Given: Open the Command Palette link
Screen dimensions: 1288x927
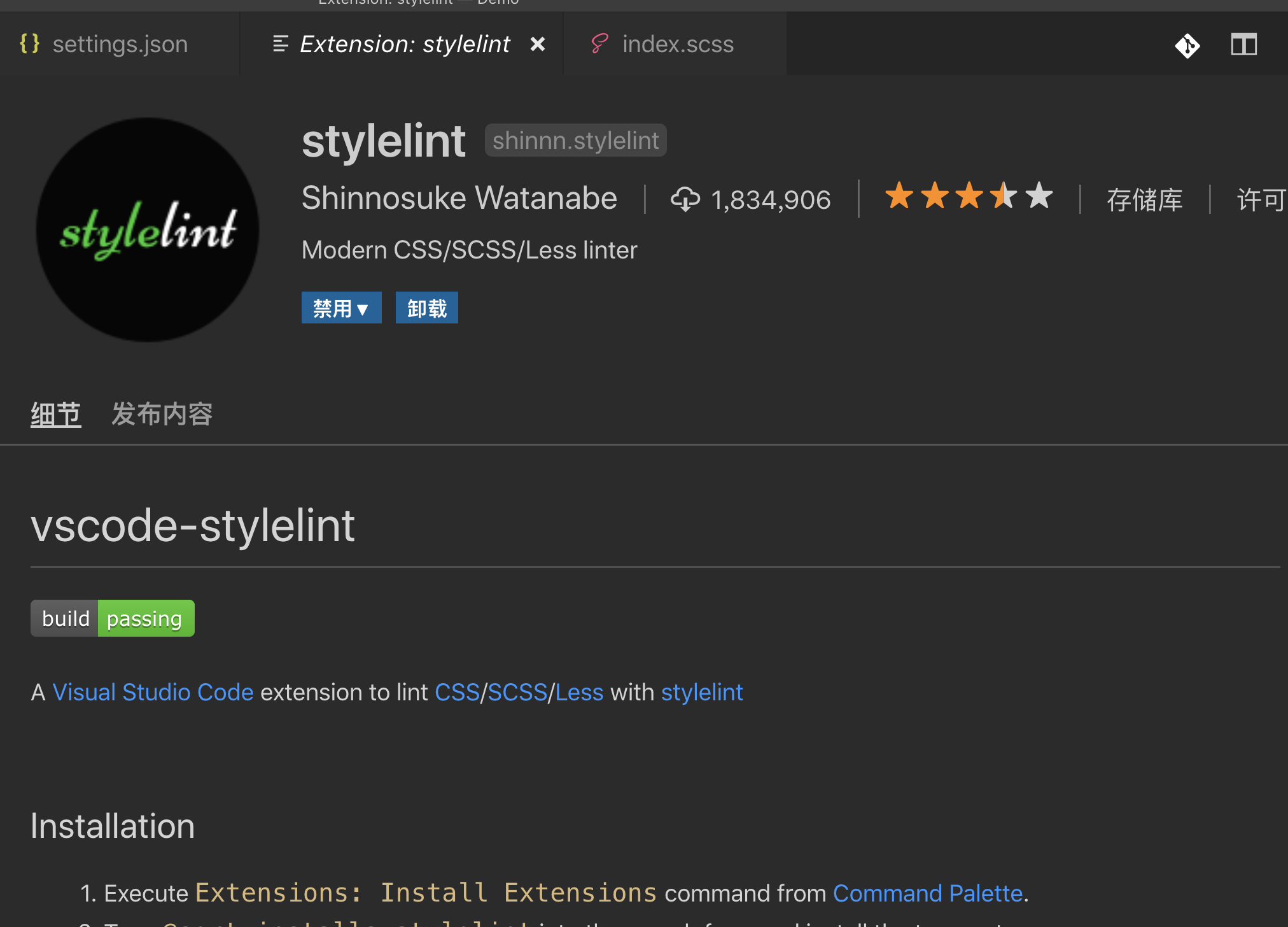Looking at the screenshot, I should click(x=927, y=893).
